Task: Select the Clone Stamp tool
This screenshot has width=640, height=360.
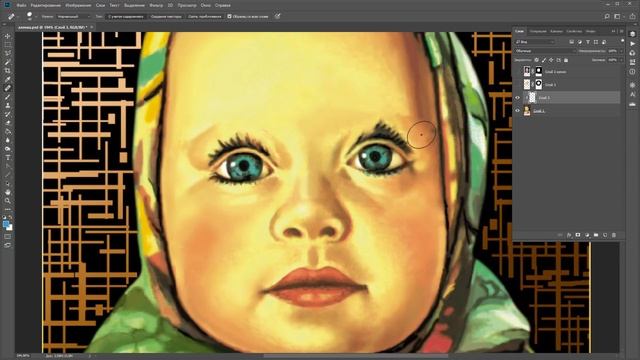Action: pyautogui.click(x=7, y=105)
